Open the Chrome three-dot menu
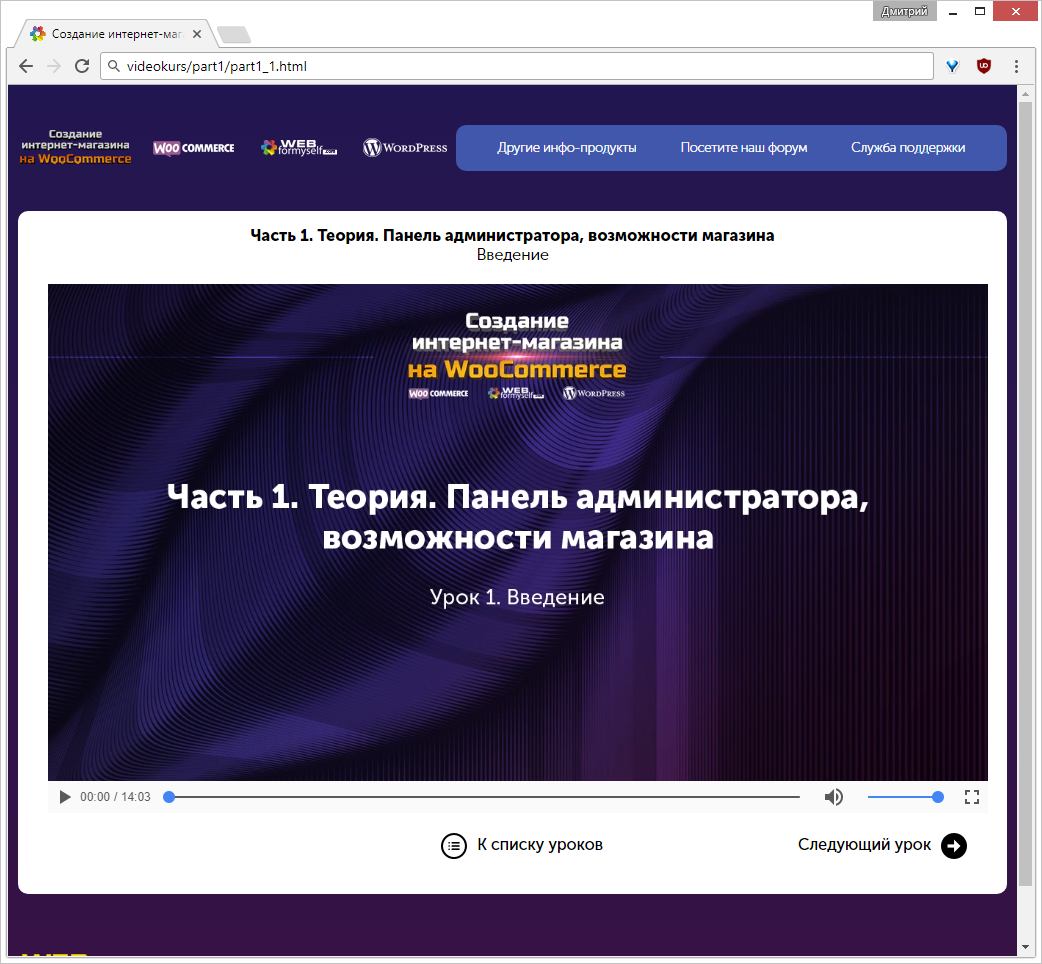This screenshot has width=1042, height=964. pos(1016,66)
